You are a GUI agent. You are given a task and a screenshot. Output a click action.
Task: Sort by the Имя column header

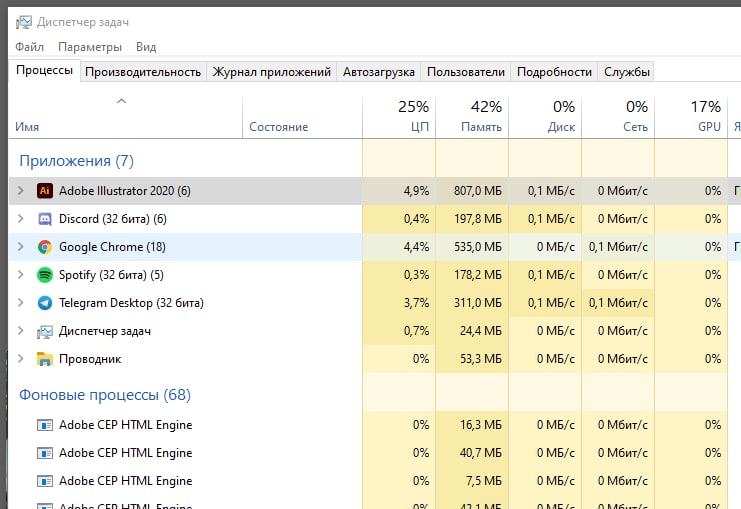[125, 118]
